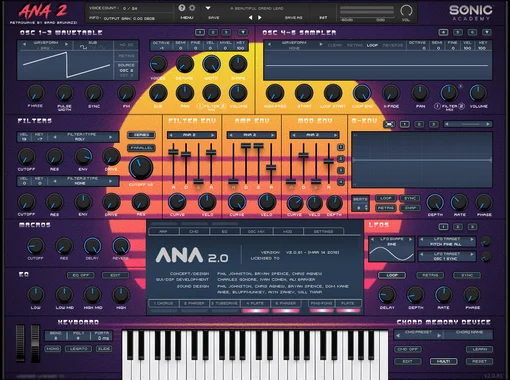Adjust the sampler X-Fade knob

click(390, 93)
